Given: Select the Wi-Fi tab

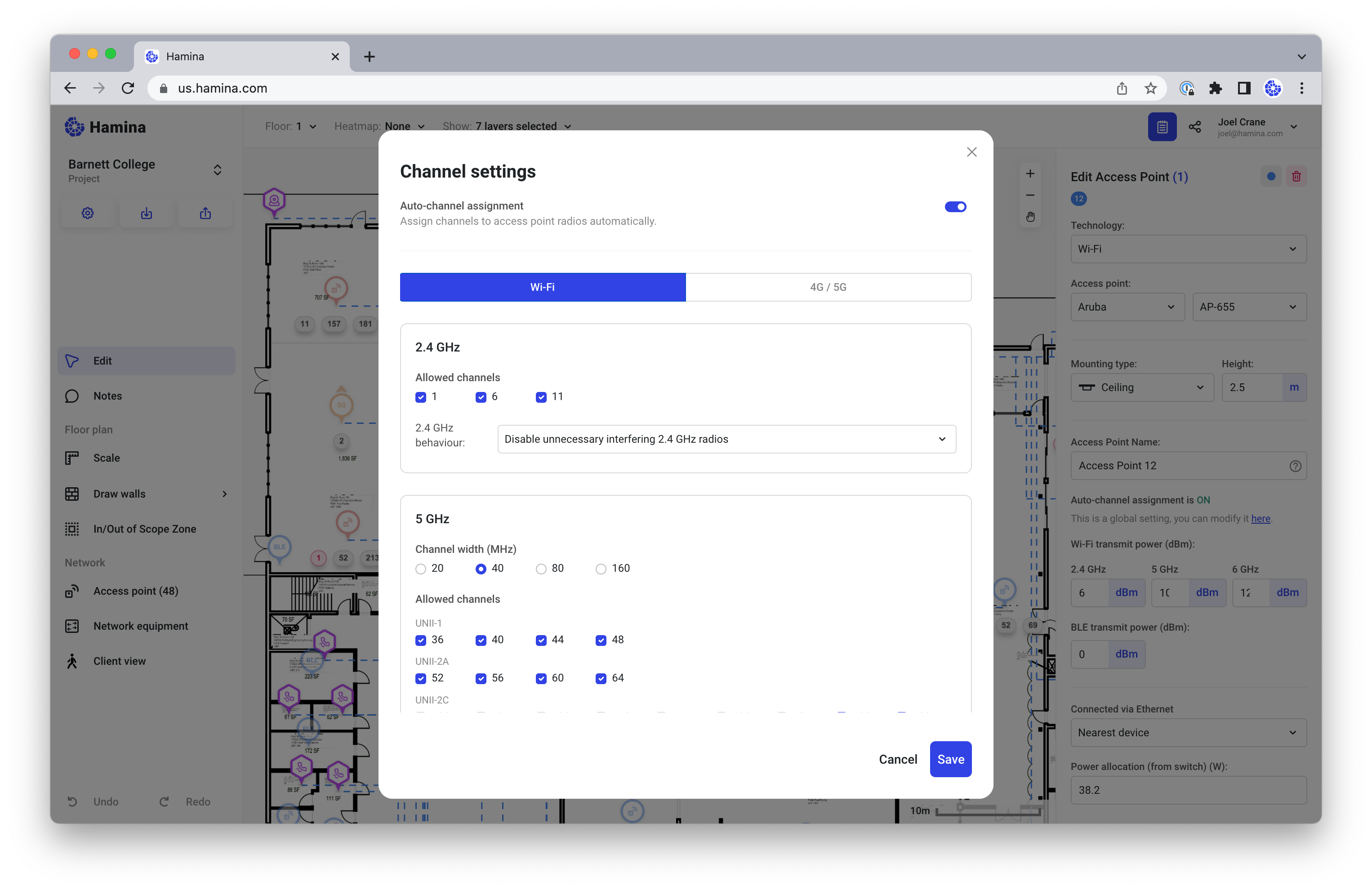Looking at the screenshot, I should [x=543, y=287].
